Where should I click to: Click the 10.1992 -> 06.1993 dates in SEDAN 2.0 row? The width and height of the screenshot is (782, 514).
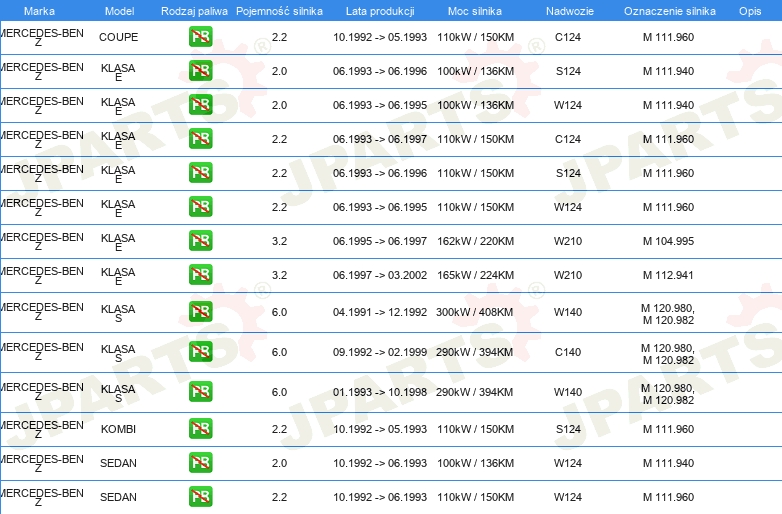click(x=380, y=463)
